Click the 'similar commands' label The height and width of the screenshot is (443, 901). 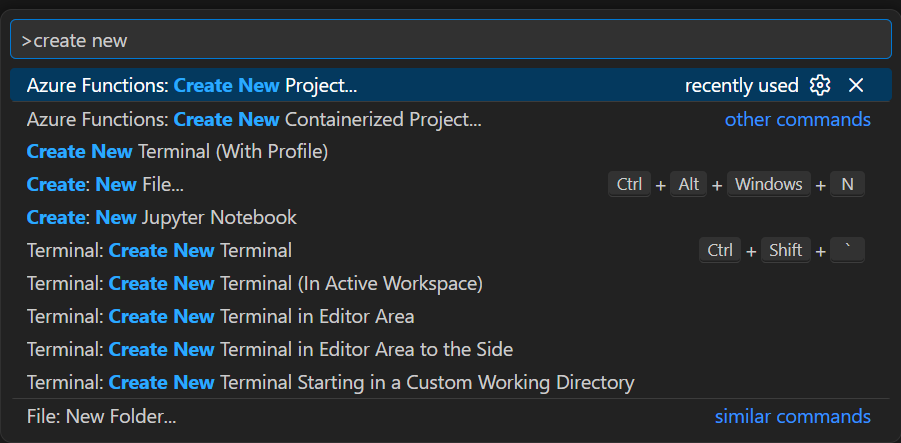792,416
